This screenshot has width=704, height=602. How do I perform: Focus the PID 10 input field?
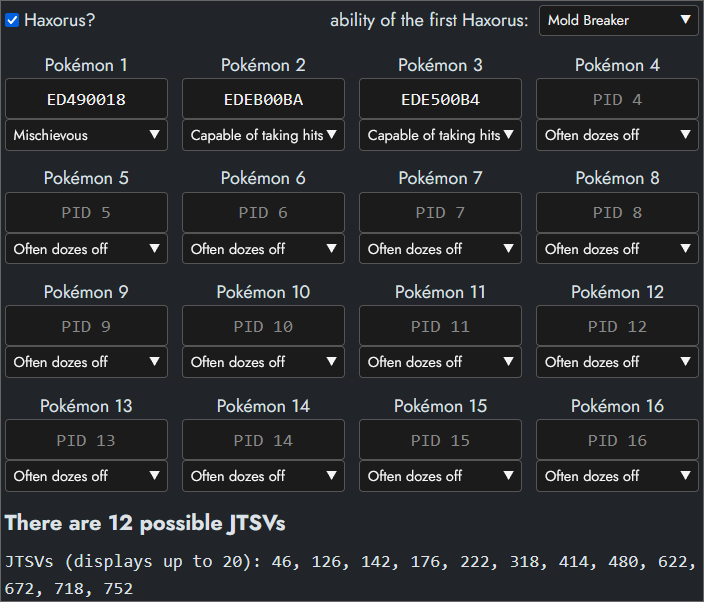pyautogui.click(x=263, y=326)
